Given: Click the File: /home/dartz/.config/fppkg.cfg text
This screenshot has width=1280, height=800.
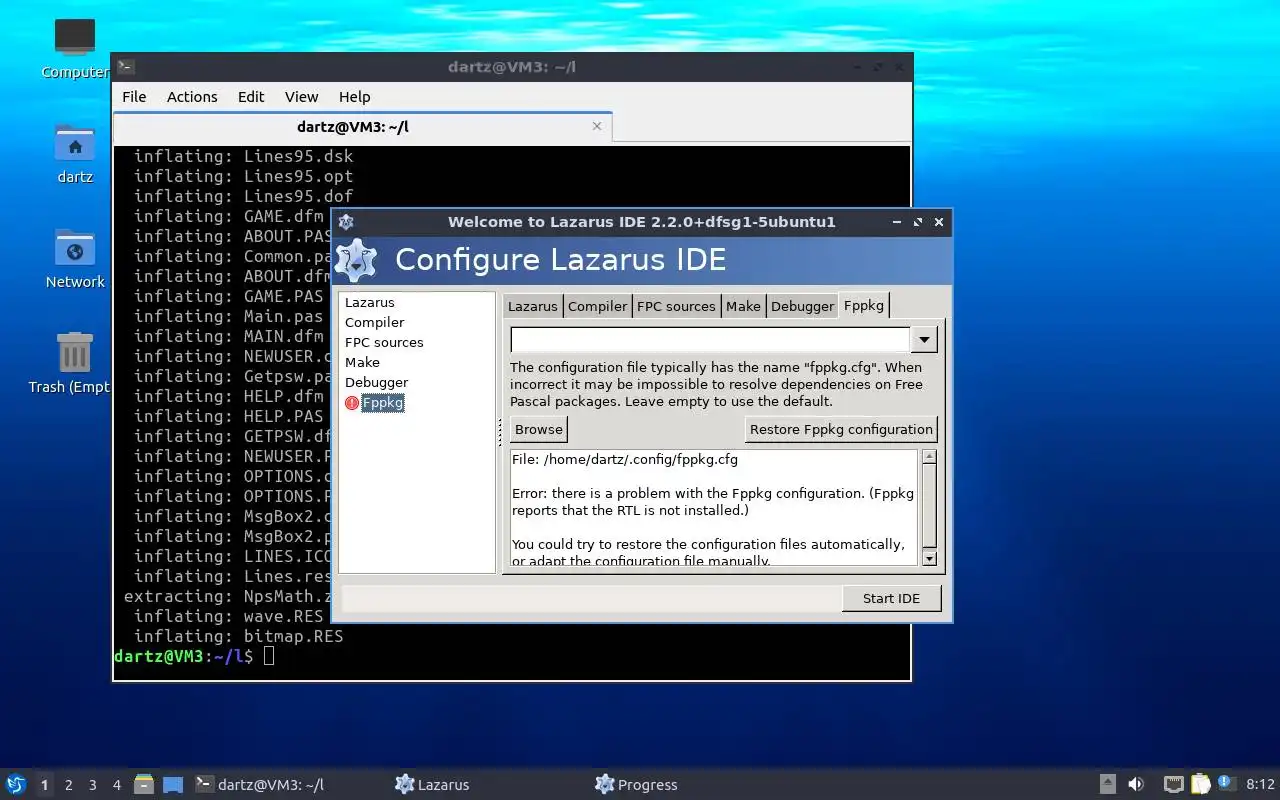Looking at the screenshot, I should click(x=625, y=460).
